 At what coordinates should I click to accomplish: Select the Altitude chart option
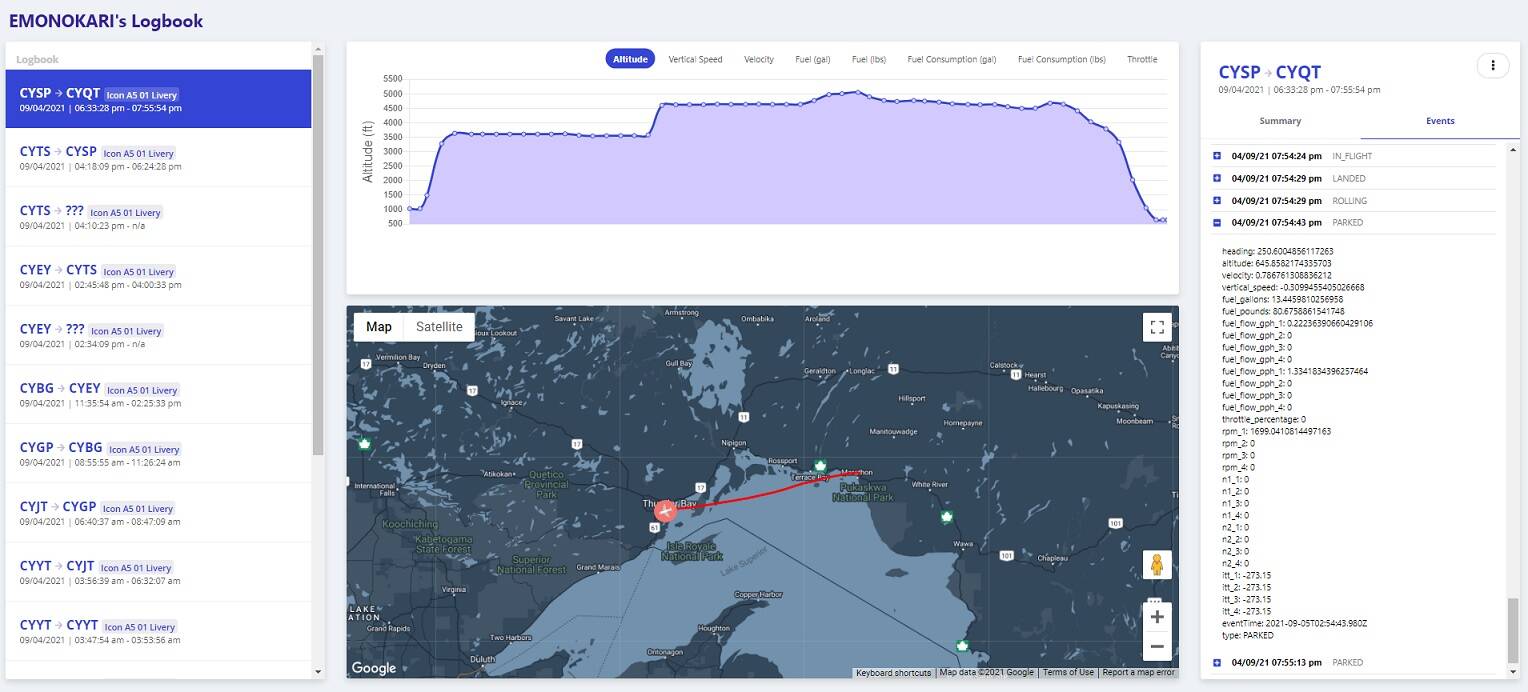(630, 59)
